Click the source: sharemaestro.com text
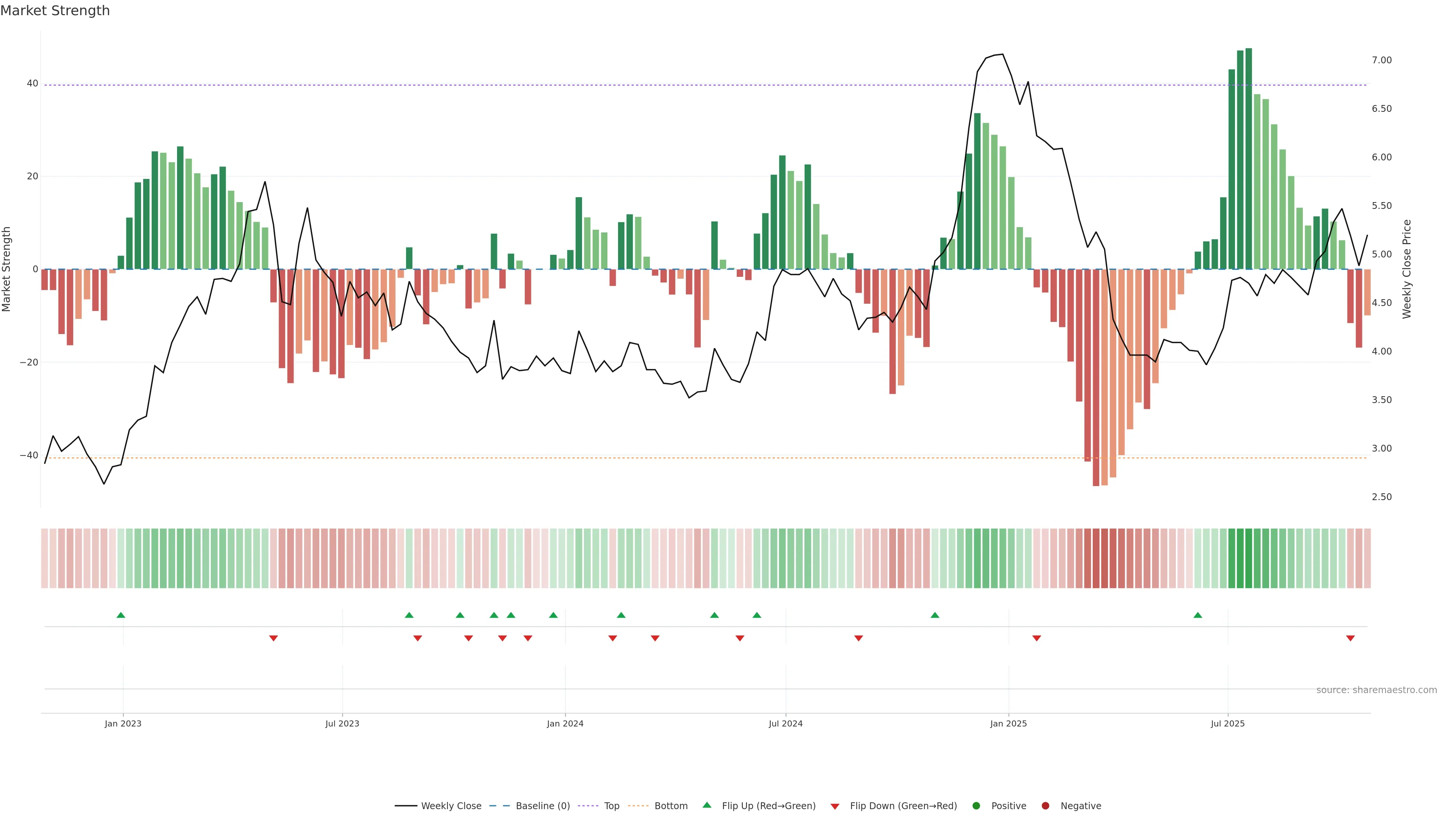Screen dimensions: 1456x819 coord(1376,690)
